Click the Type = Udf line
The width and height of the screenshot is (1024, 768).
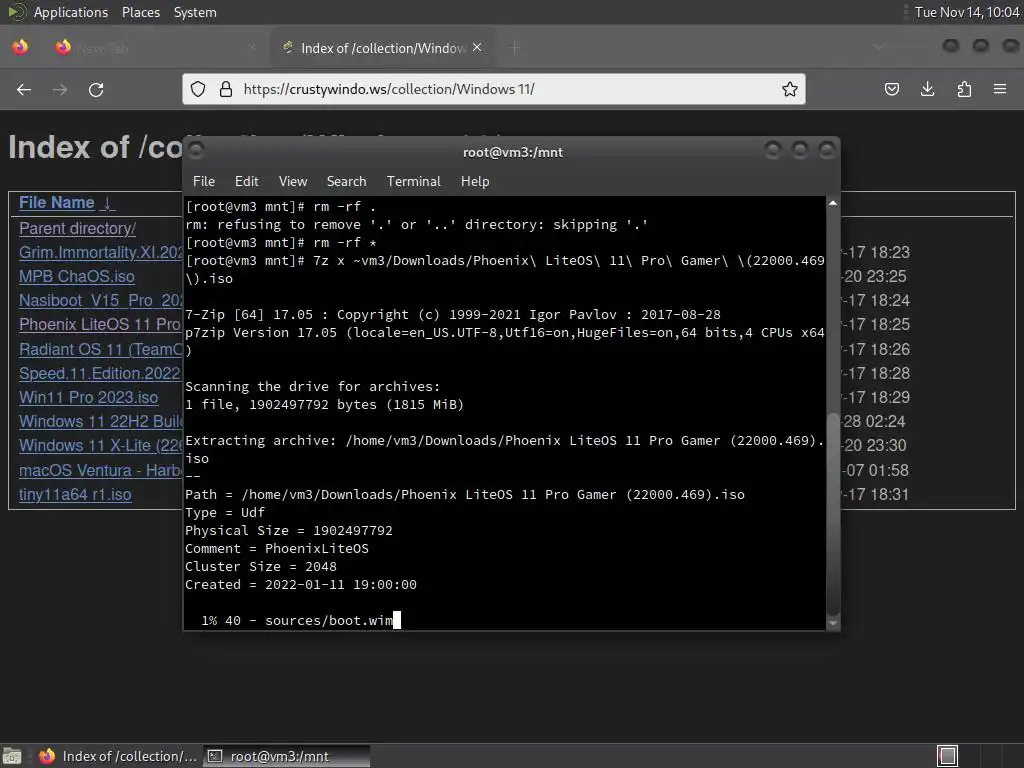[225, 513]
